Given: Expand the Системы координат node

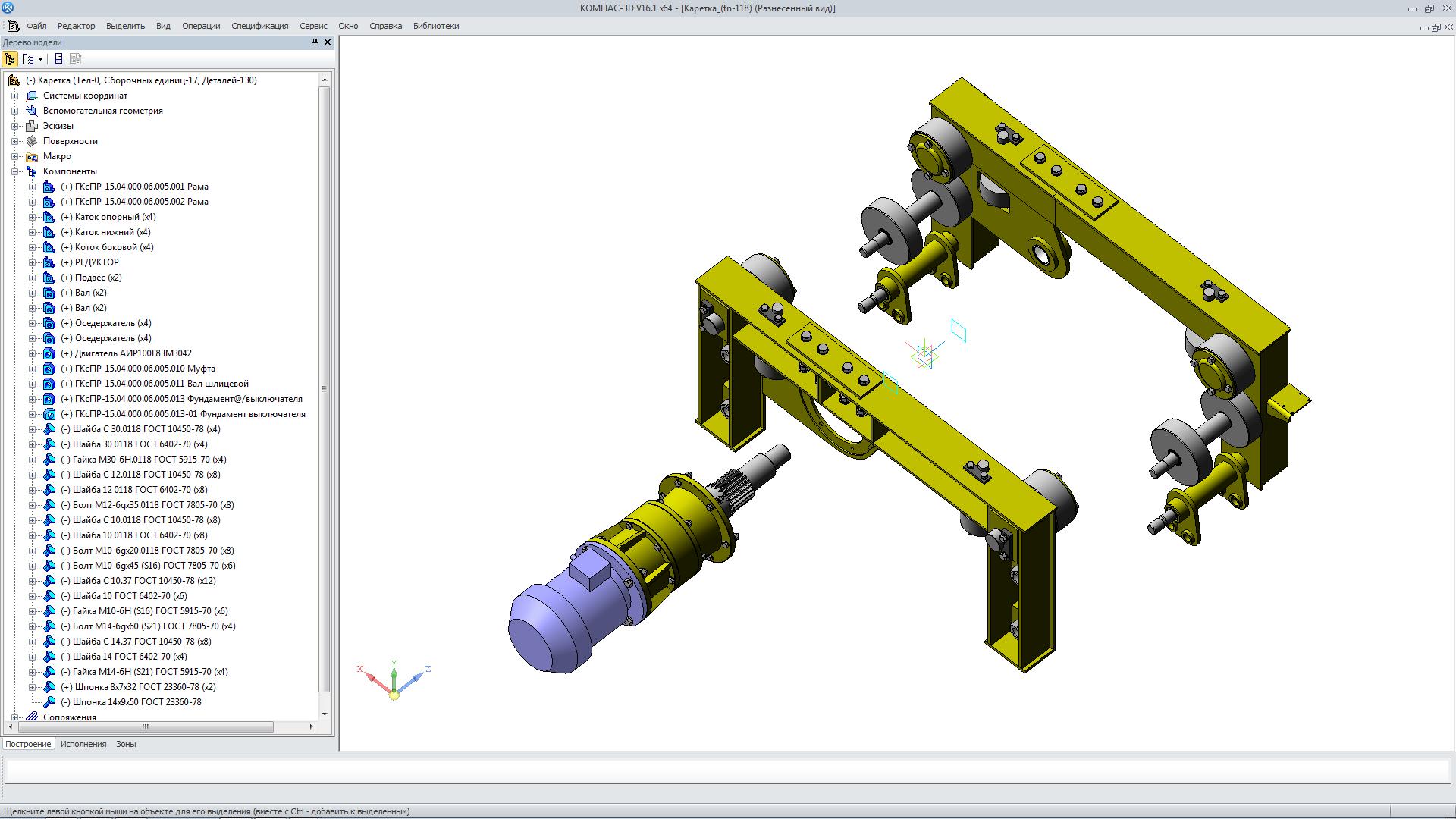Looking at the screenshot, I should click(14, 96).
